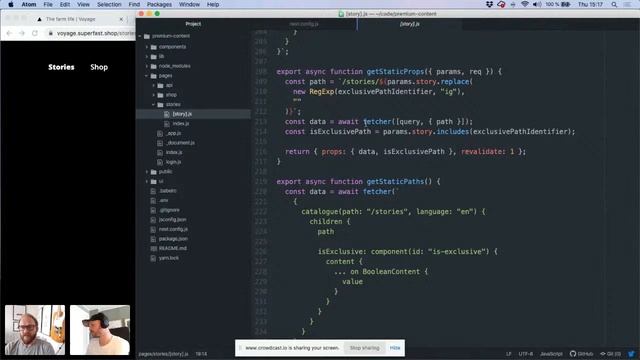Image resolution: width=640 pixels, height=360 pixels.
Task: Open the Find menu
Action: click(134, 4)
